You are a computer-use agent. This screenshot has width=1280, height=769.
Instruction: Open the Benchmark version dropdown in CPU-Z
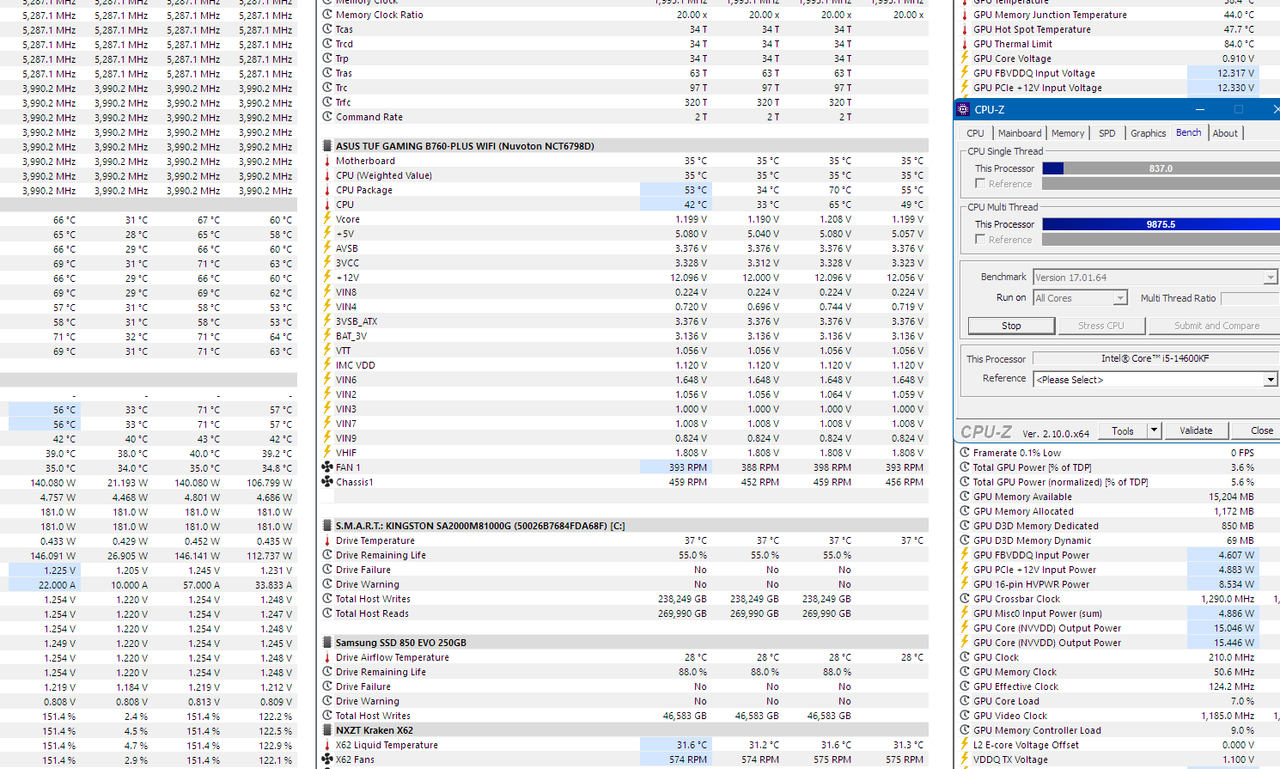[1270, 277]
